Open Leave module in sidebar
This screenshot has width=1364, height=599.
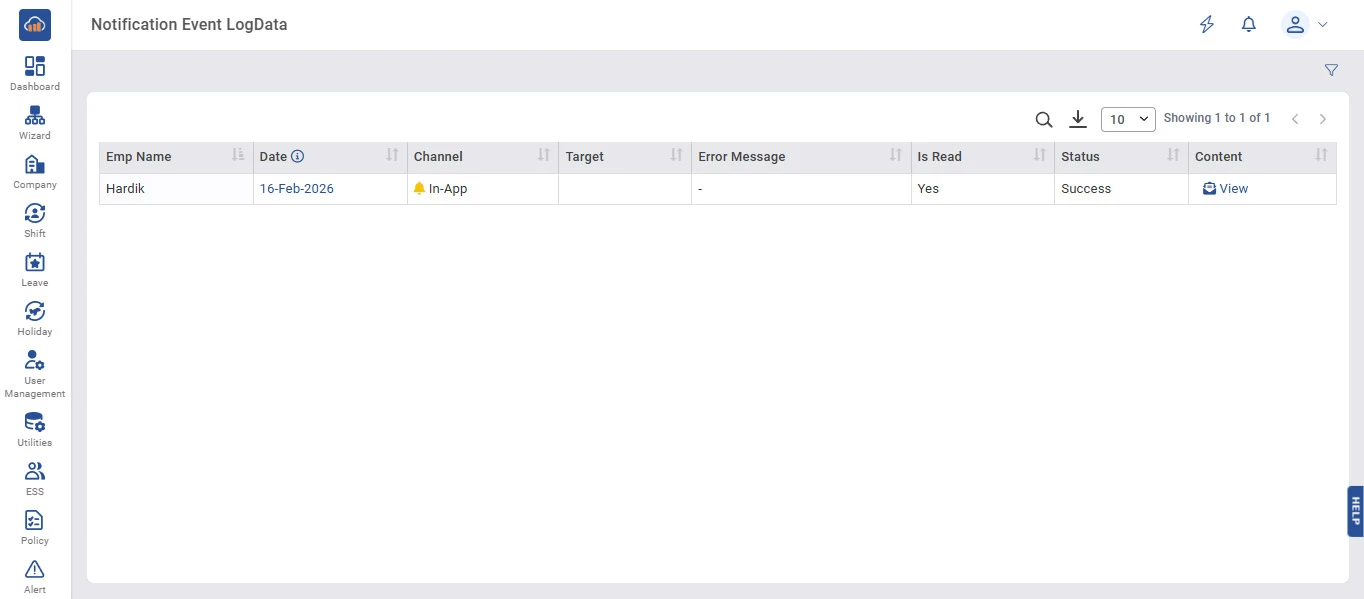coord(35,268)
